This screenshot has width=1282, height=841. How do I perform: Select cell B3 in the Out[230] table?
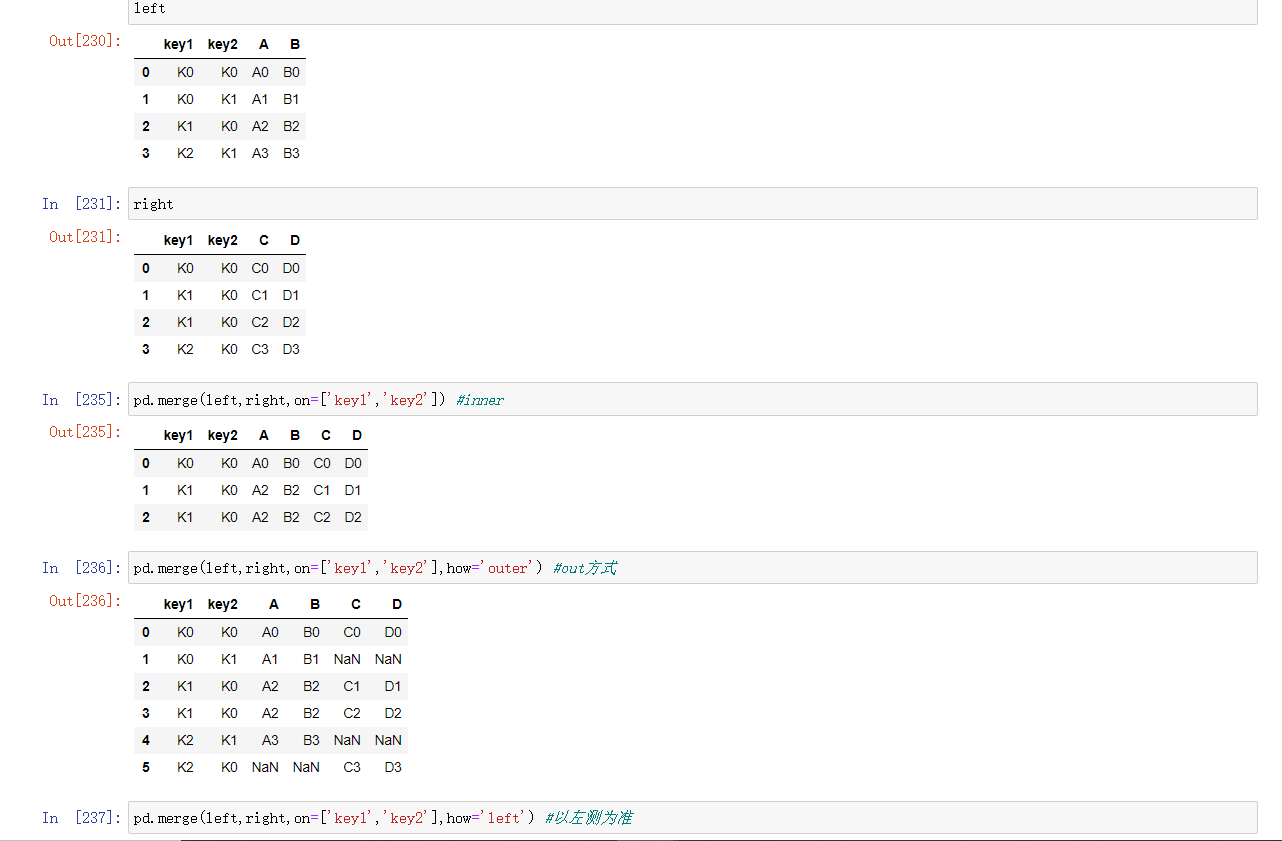291,153
